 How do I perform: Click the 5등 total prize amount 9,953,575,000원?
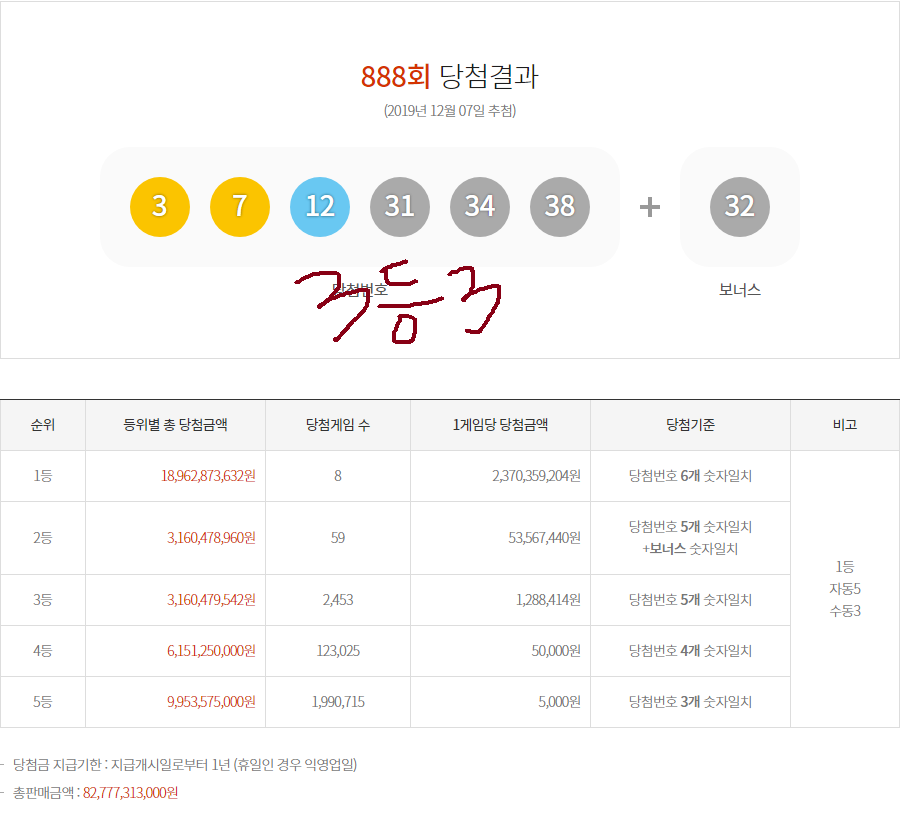(211, 702)
